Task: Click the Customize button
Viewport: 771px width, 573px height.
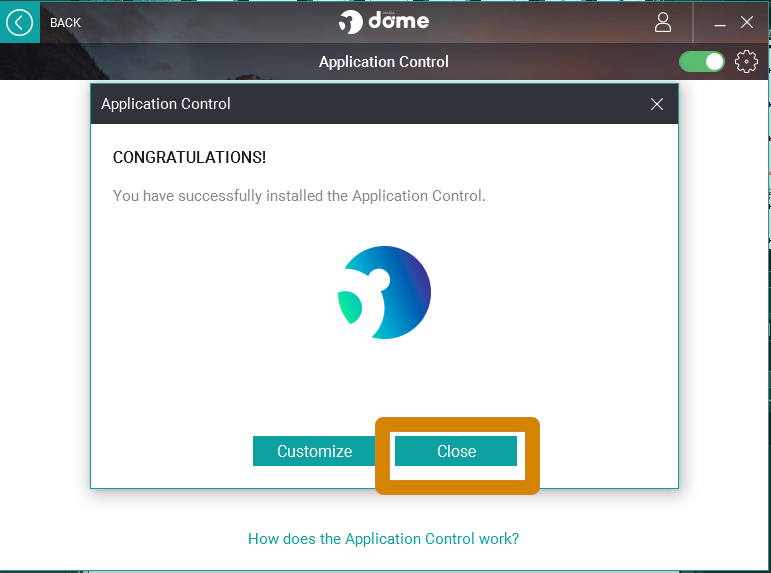Action: (314, 451)
